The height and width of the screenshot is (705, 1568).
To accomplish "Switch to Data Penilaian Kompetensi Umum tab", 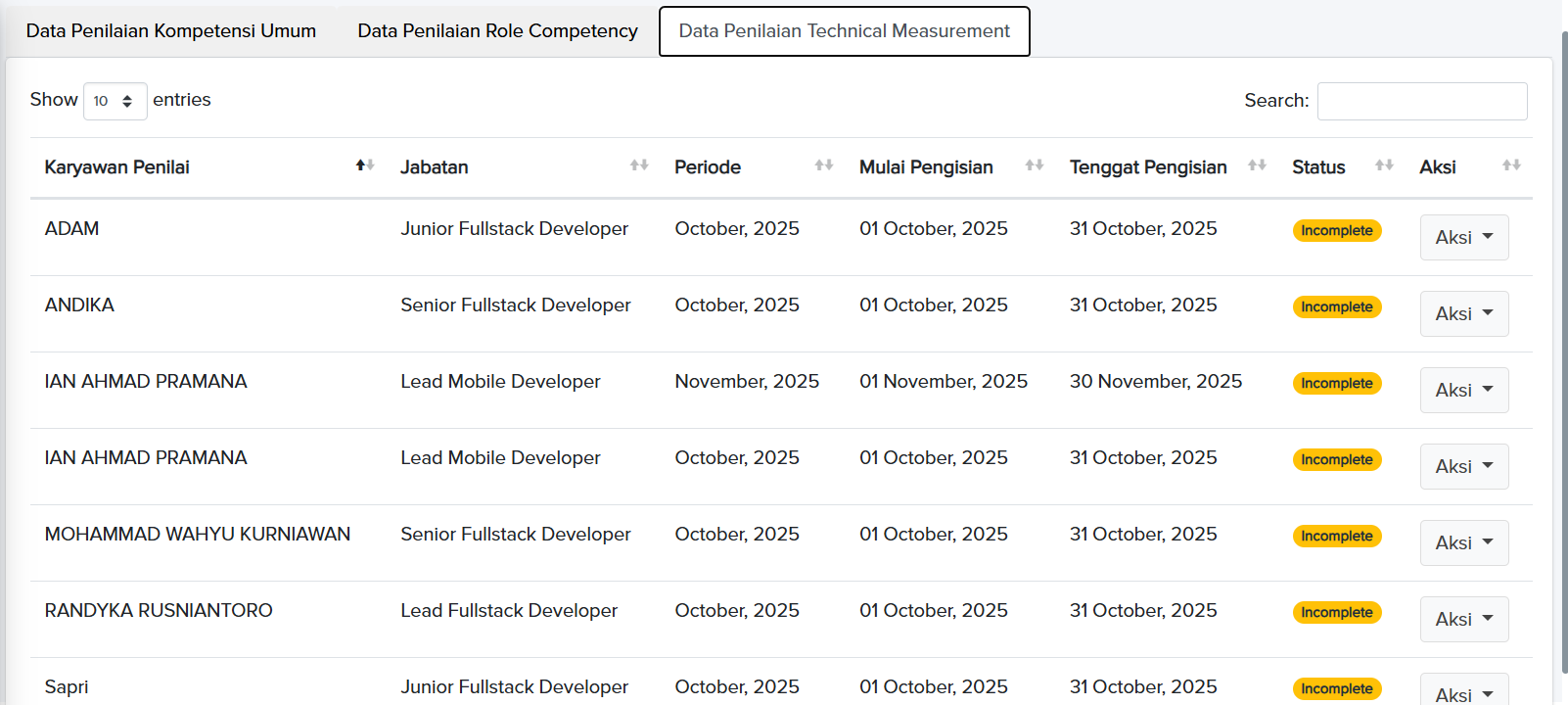I will 171,31.
